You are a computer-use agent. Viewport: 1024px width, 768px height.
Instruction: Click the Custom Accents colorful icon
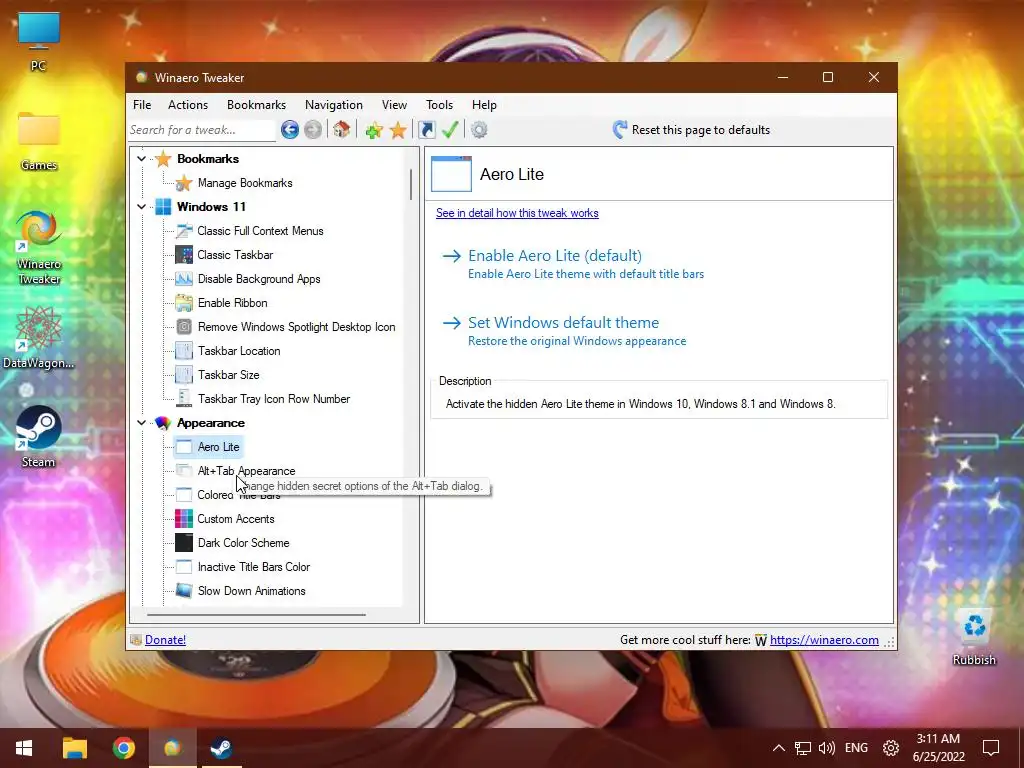[x=184, y=519]
